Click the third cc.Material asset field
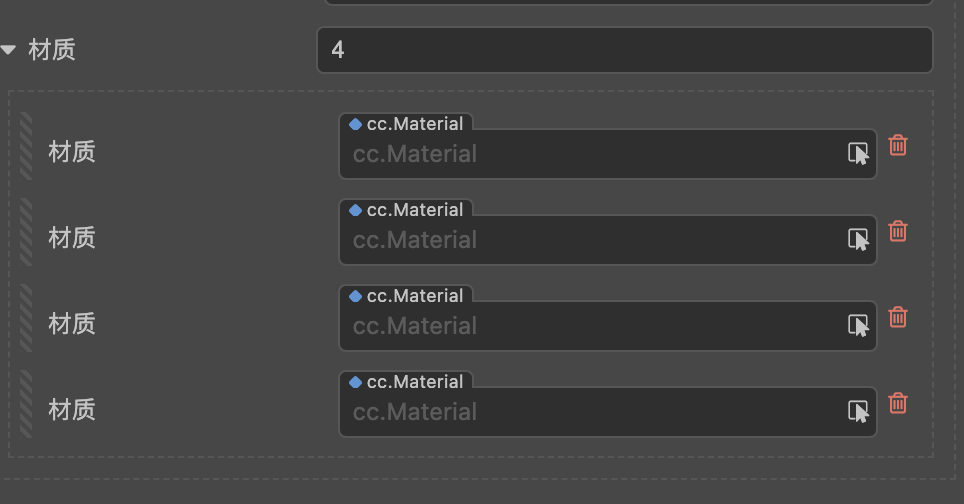Image resolution: width=964 pixels, height=504 pixels. 590,326
